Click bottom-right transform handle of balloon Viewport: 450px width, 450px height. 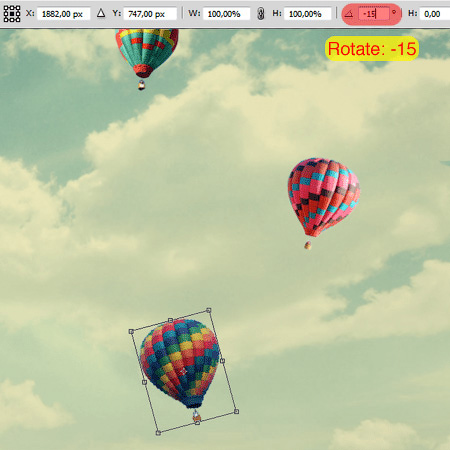click(236, 412)
